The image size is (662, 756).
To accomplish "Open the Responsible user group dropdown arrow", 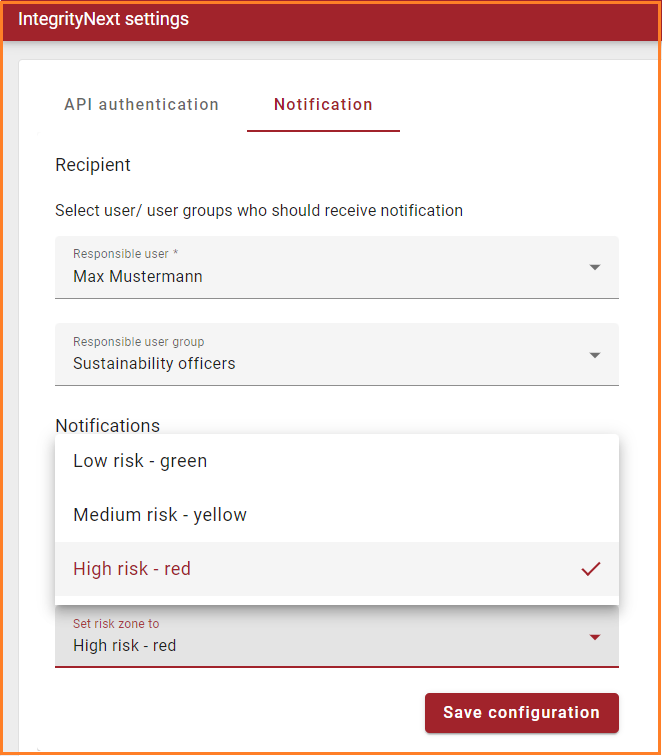I will click(x=595, y=355).
